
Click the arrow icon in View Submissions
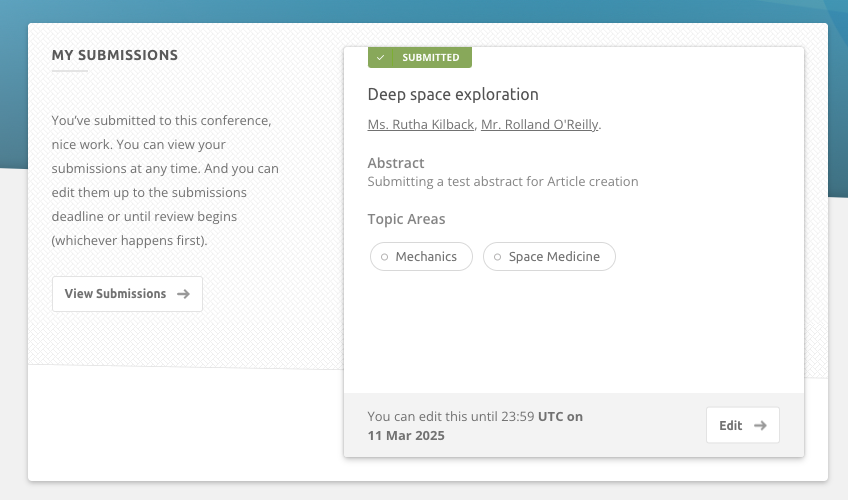(183, 294)
